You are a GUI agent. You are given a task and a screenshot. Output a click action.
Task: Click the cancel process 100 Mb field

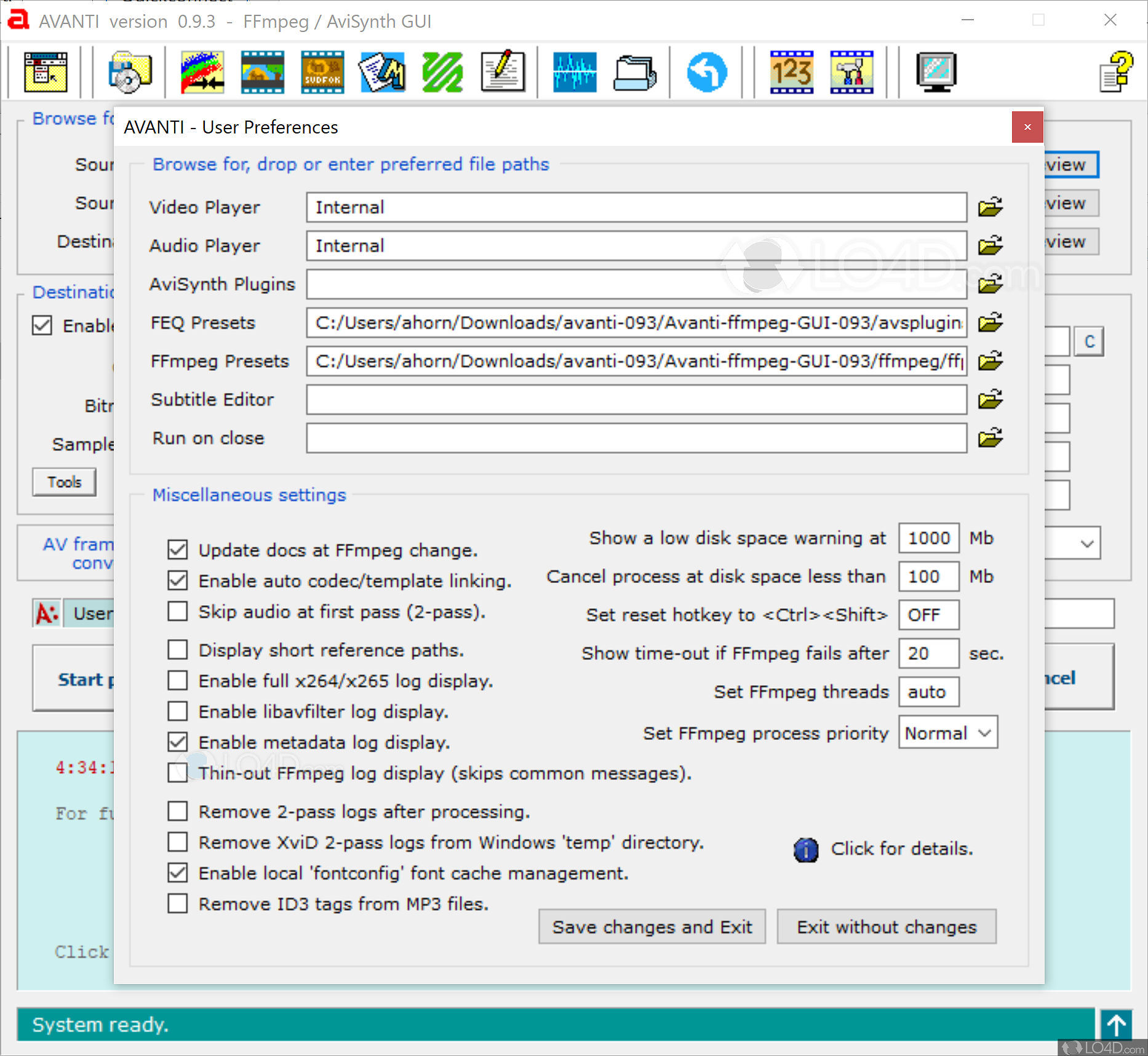coord(929,576)
